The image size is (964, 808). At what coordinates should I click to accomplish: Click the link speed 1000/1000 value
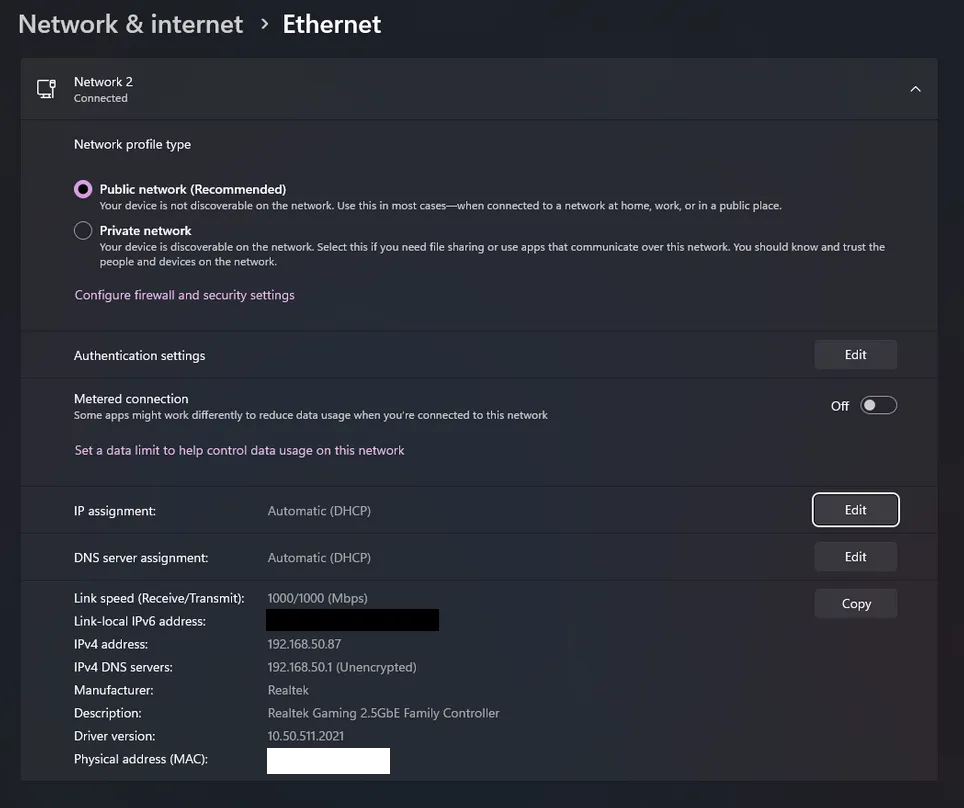point(317,598)
